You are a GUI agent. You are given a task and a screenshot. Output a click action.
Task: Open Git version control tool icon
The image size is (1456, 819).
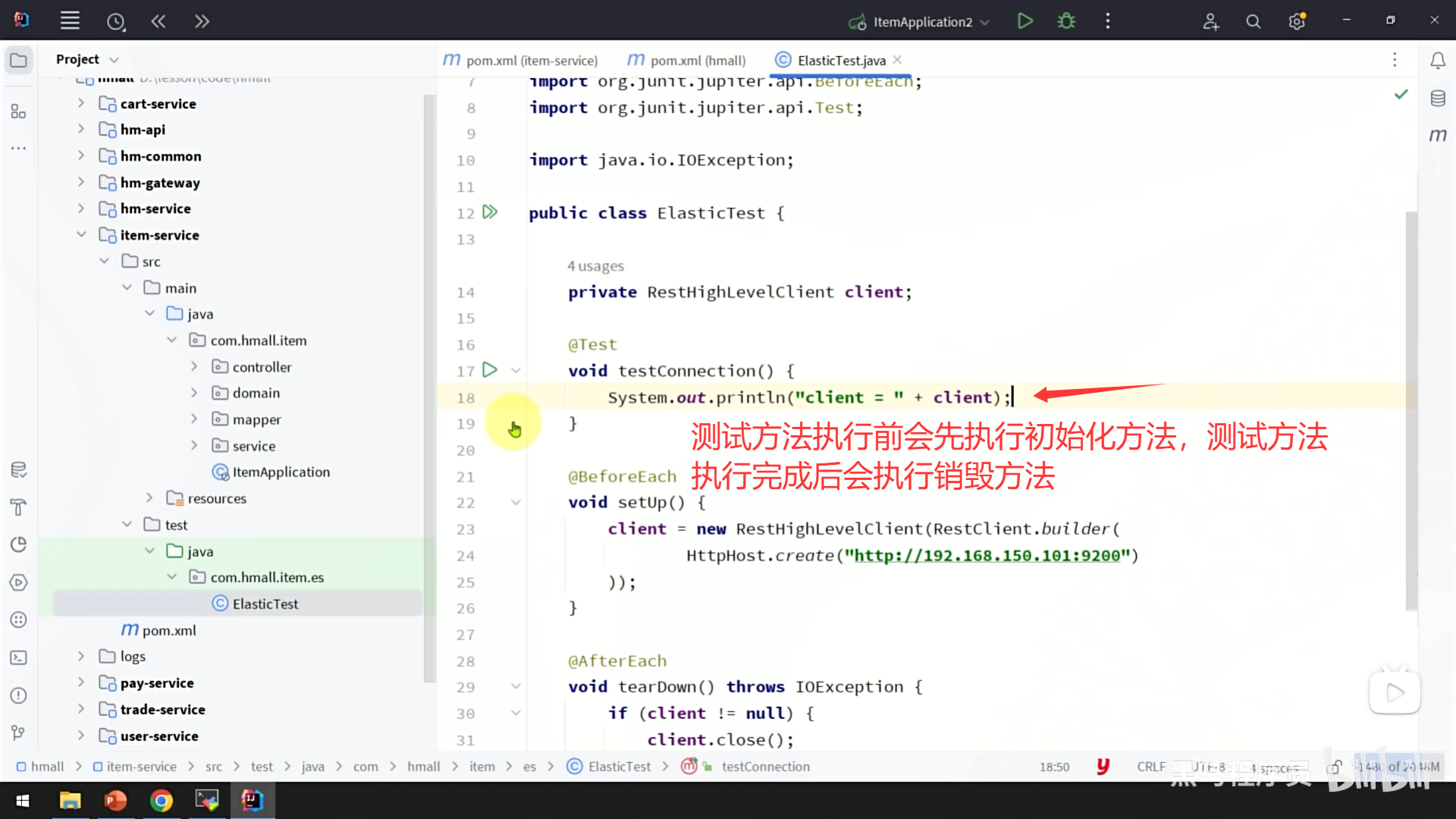pyautogui.click(x=19, y=733)
